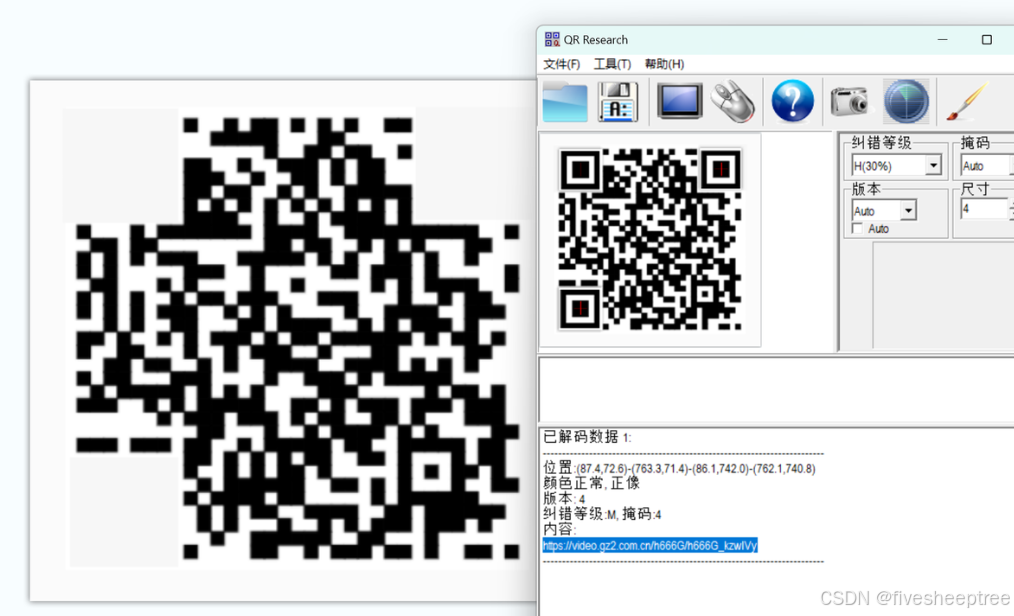
Task: Click the QR Research app icon in title bar
Action: point(552,39)
